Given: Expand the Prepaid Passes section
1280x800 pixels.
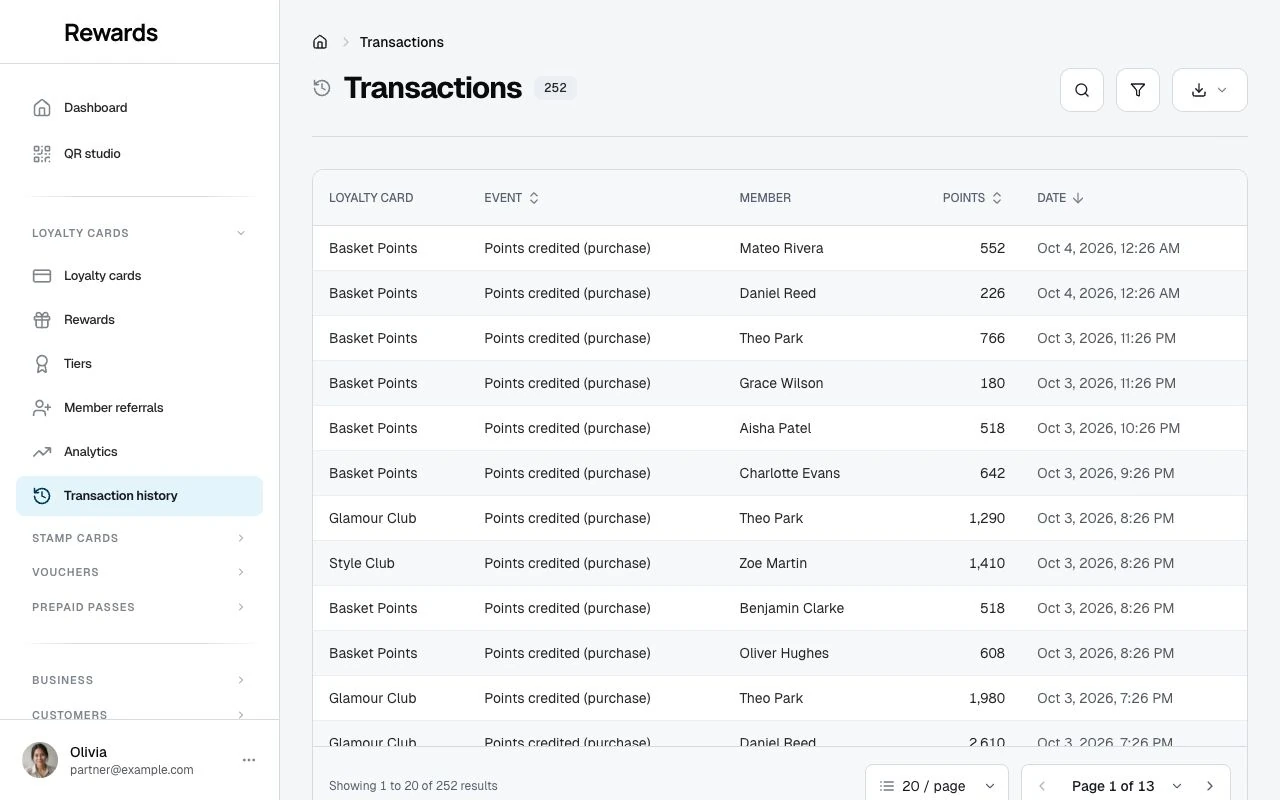Looking at the screenshot, I should tap(139, 607).
